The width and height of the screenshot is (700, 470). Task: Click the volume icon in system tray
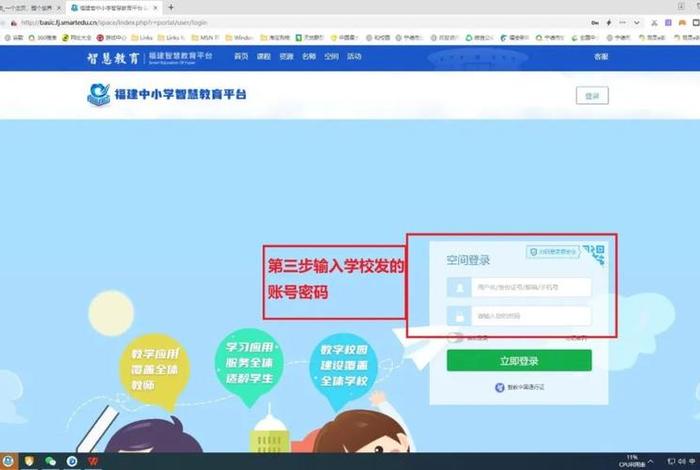[x=682, y=461]
